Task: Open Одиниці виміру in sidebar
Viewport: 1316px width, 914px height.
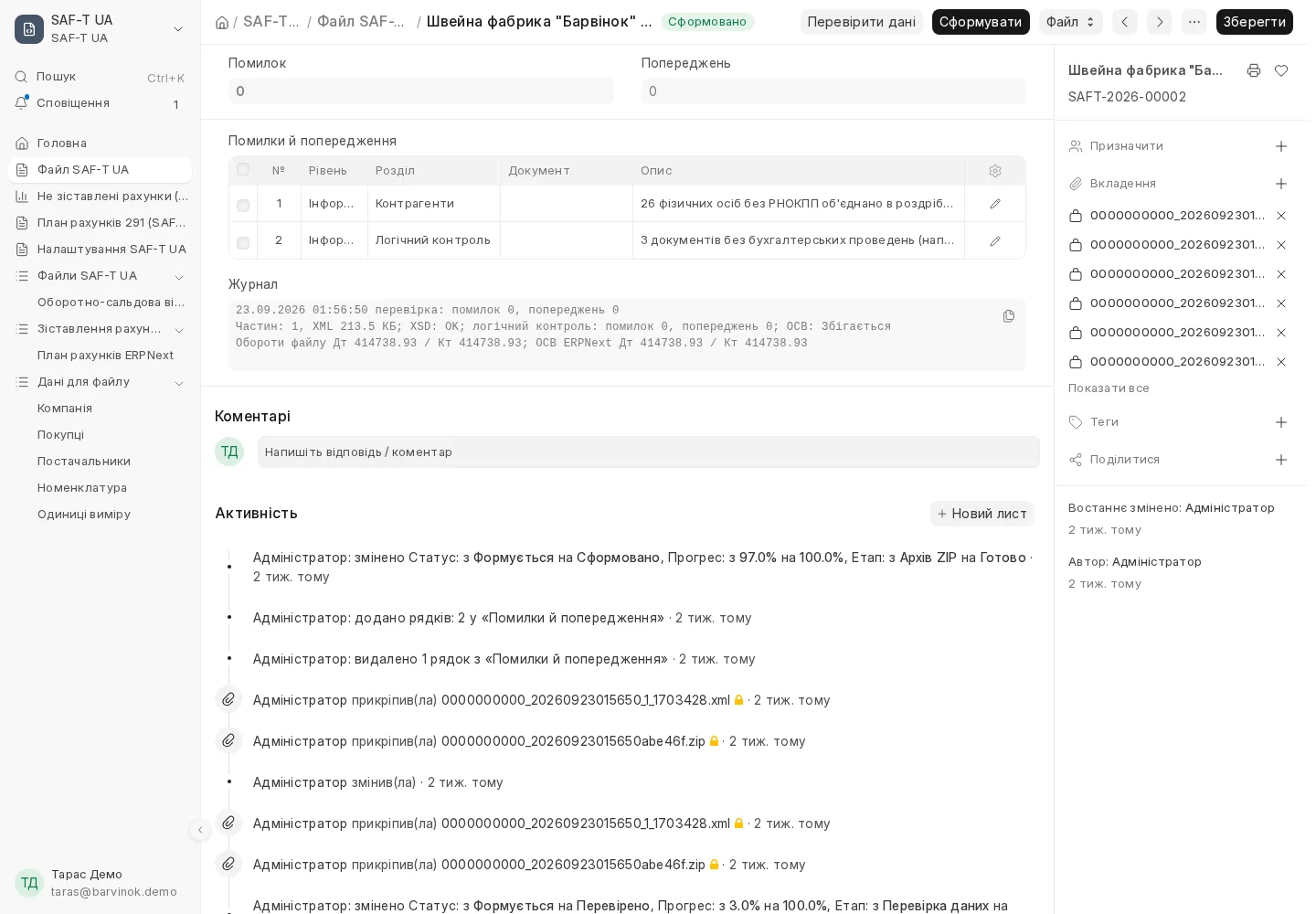Action: pos(101,515)
